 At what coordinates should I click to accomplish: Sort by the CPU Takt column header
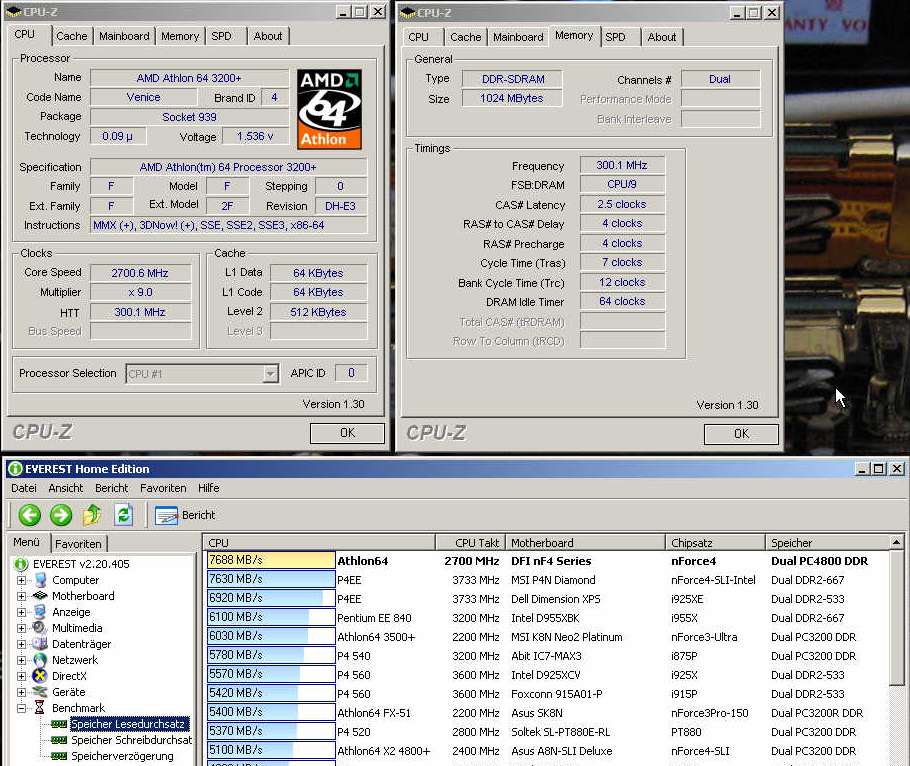[470, 543]
